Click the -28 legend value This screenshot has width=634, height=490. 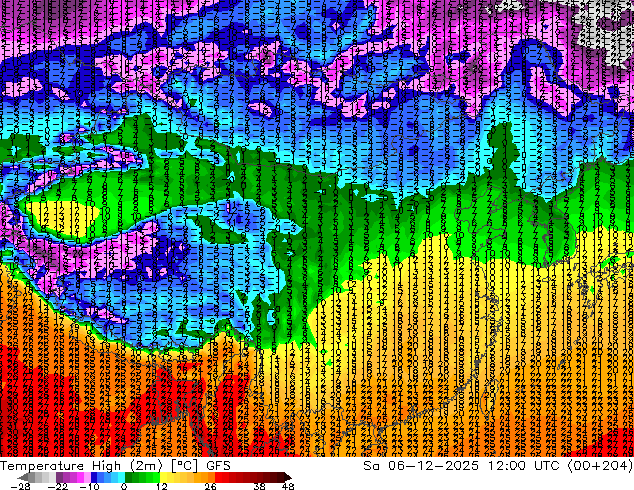(21, 486)
